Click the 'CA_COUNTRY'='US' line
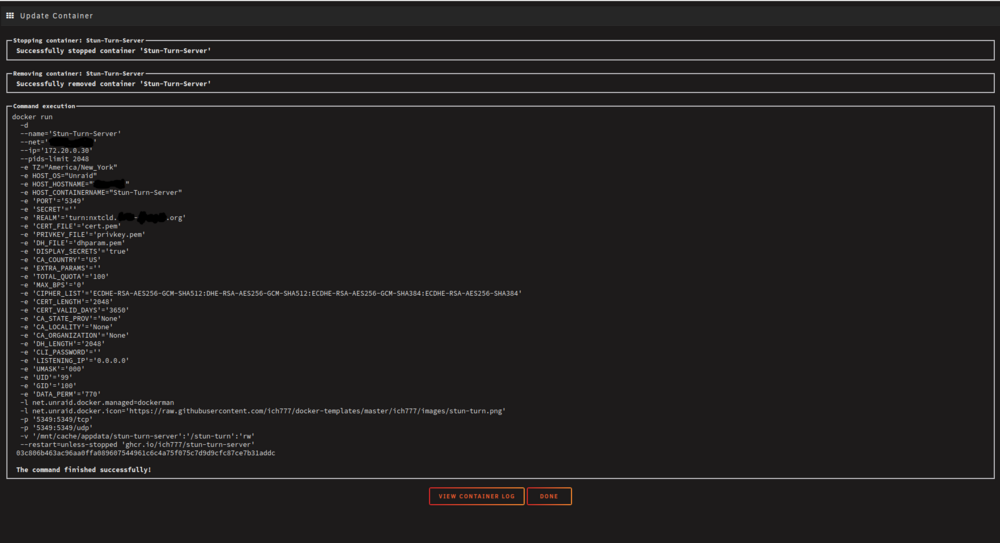The width and height of the screenshot is (1000, 543). [x=61, y=260]
